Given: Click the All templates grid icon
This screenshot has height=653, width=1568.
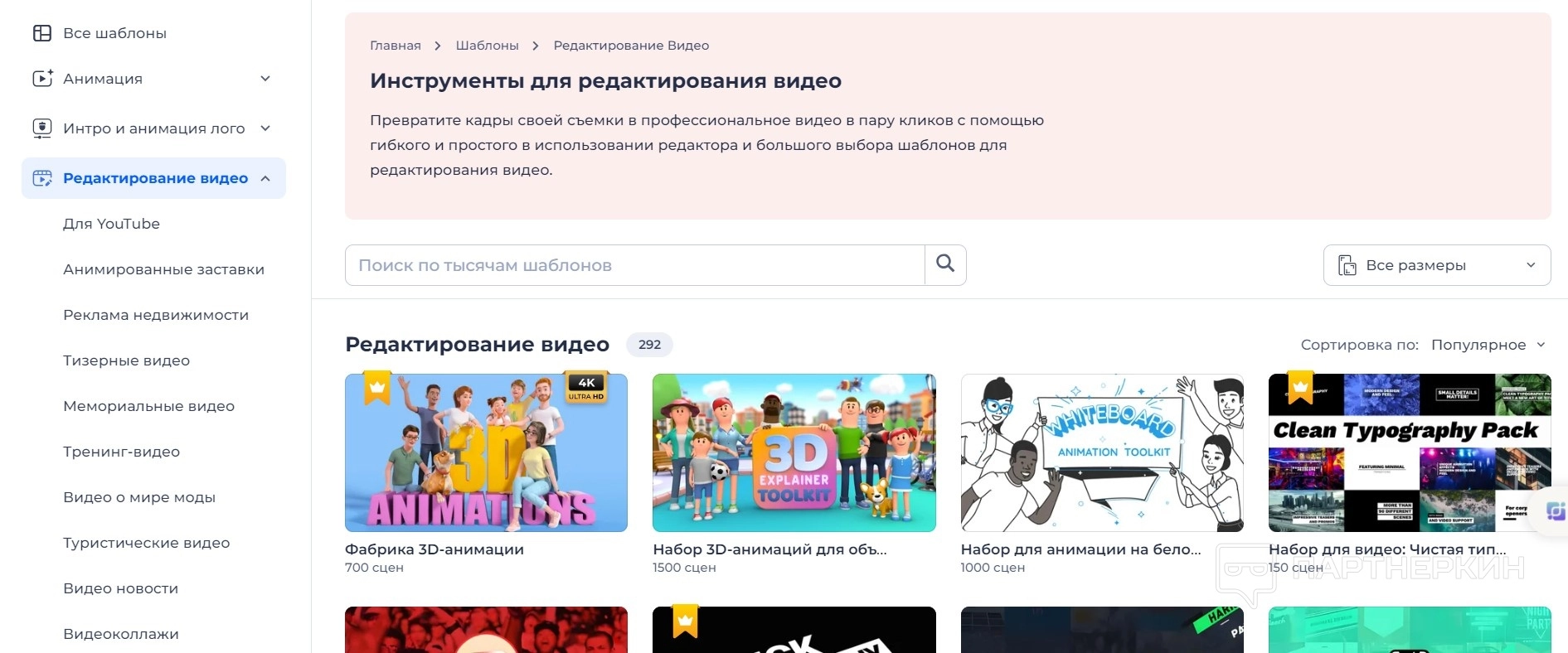Looking at the screenshot, I should point(41,33).
